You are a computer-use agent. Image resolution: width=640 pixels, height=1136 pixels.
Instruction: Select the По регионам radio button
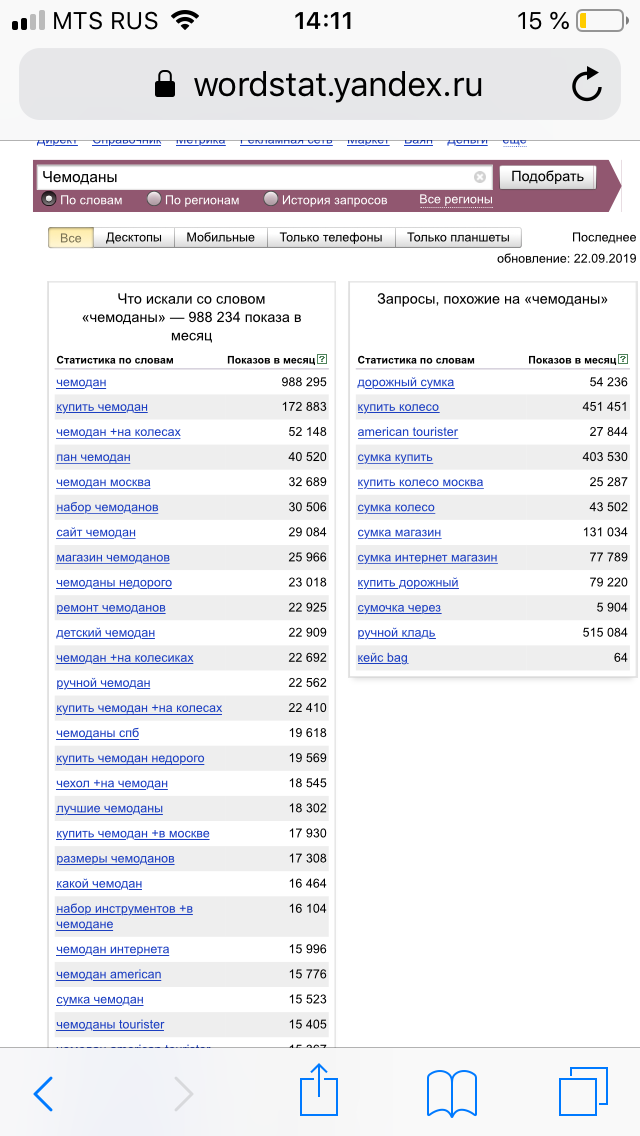(154, 199)
